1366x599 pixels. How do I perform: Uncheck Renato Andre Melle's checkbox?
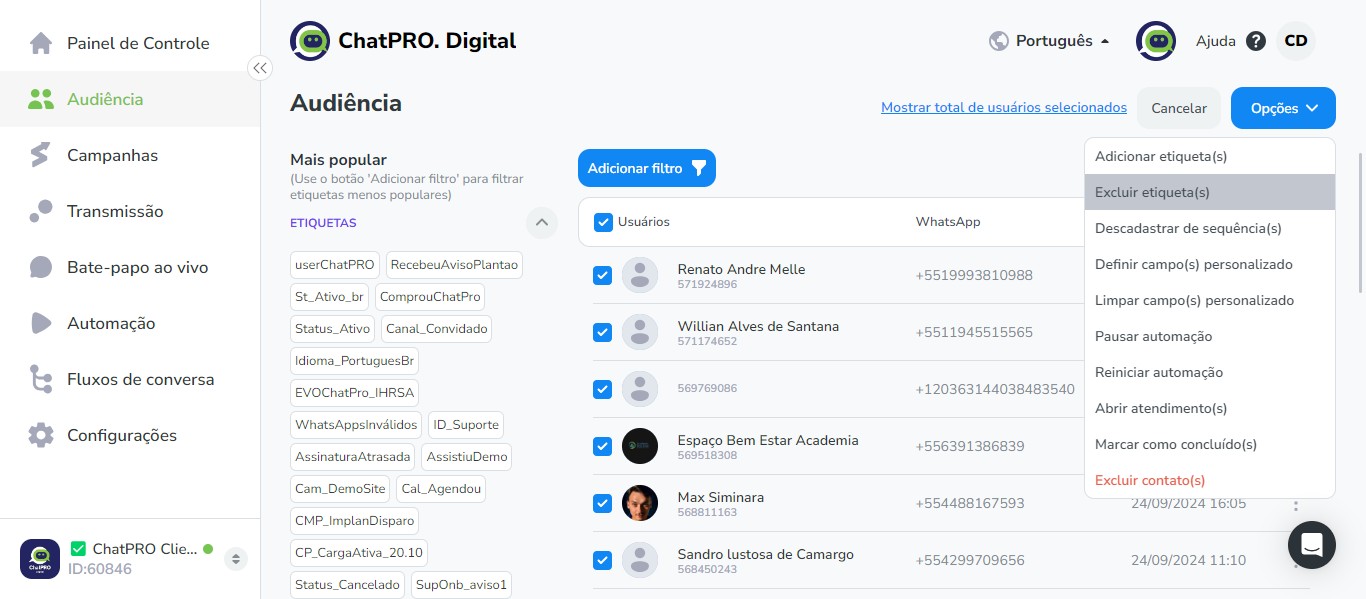point(602,275)
